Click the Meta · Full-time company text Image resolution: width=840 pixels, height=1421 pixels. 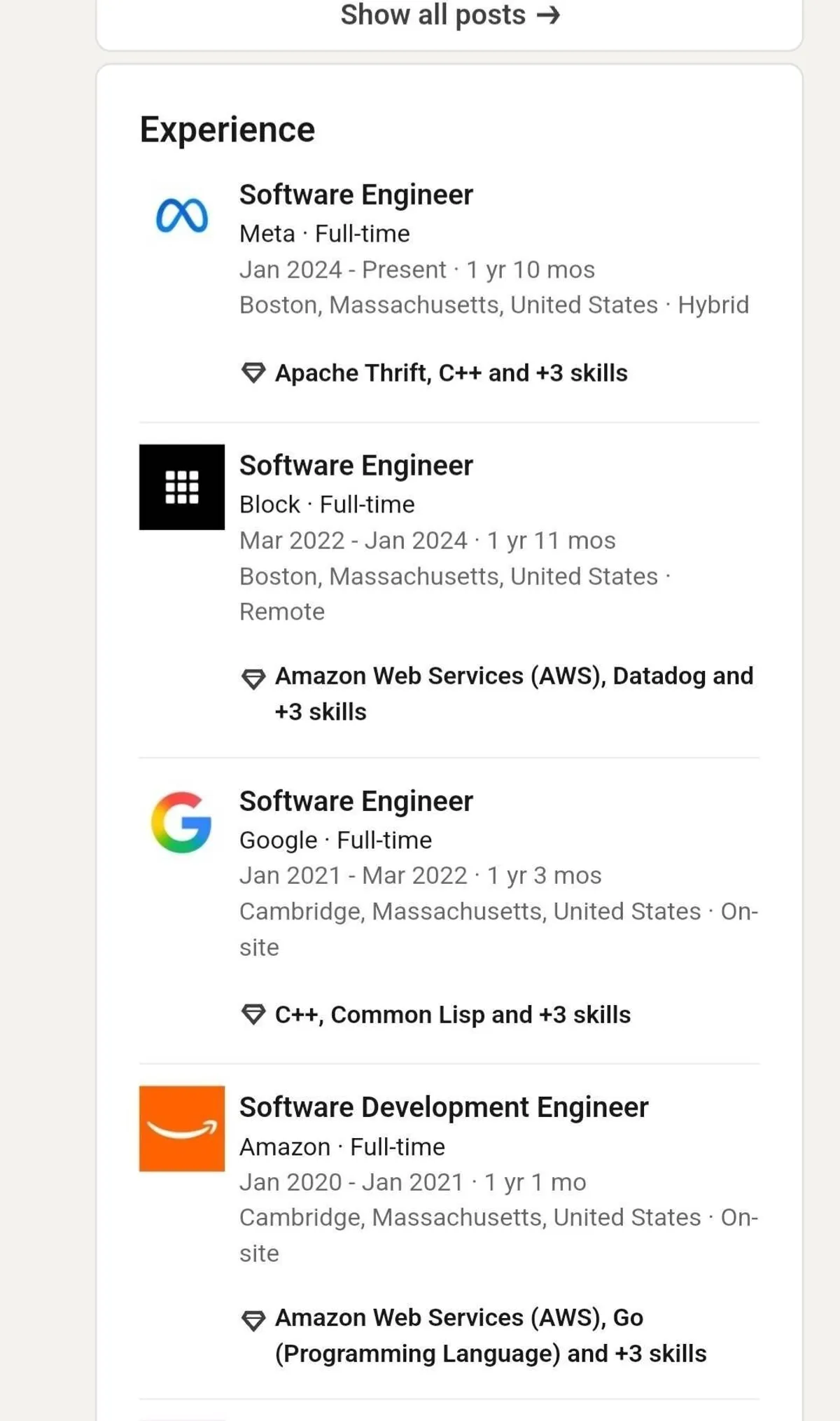click(x=324, y=234)
